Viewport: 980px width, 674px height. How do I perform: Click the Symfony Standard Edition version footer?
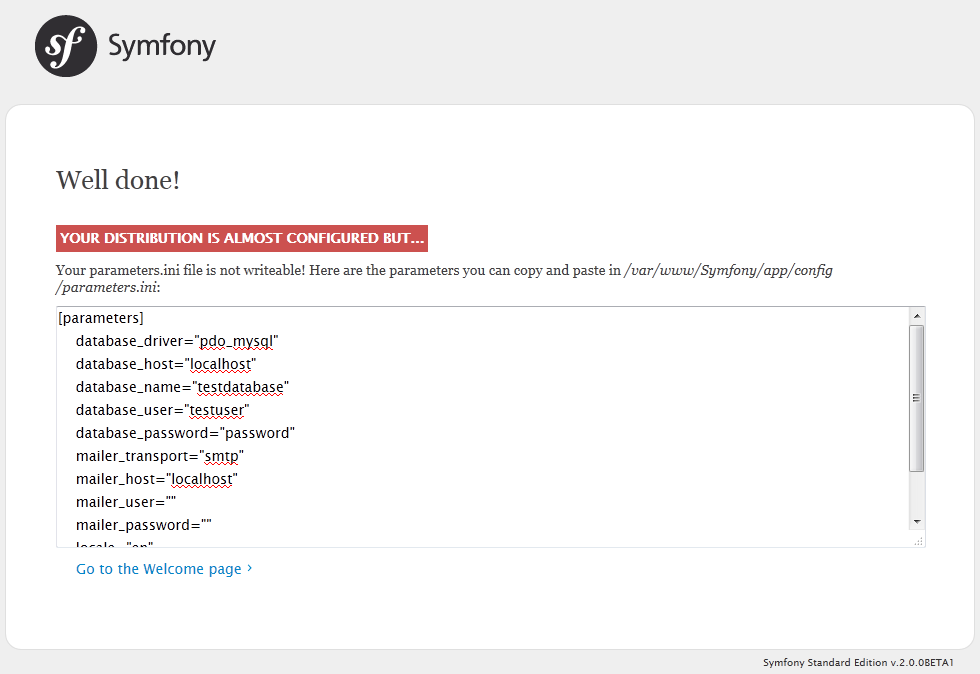pyautogui.click(x=858, y=663)
